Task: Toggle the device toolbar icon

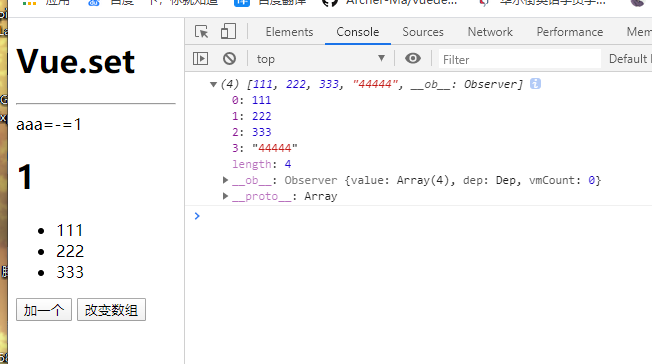Action: coord(228,32)
